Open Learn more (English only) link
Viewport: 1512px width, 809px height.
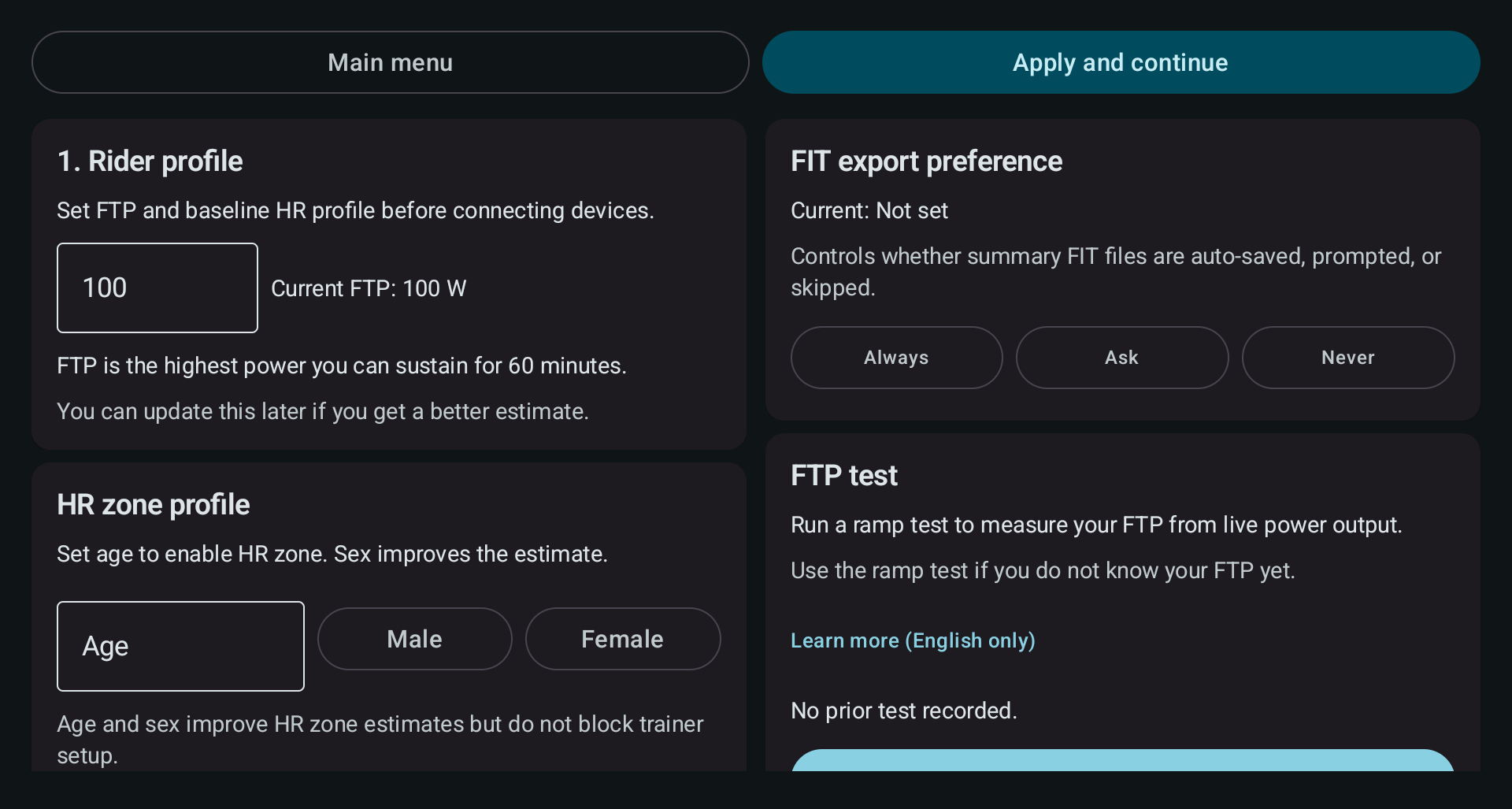(913, 640)
